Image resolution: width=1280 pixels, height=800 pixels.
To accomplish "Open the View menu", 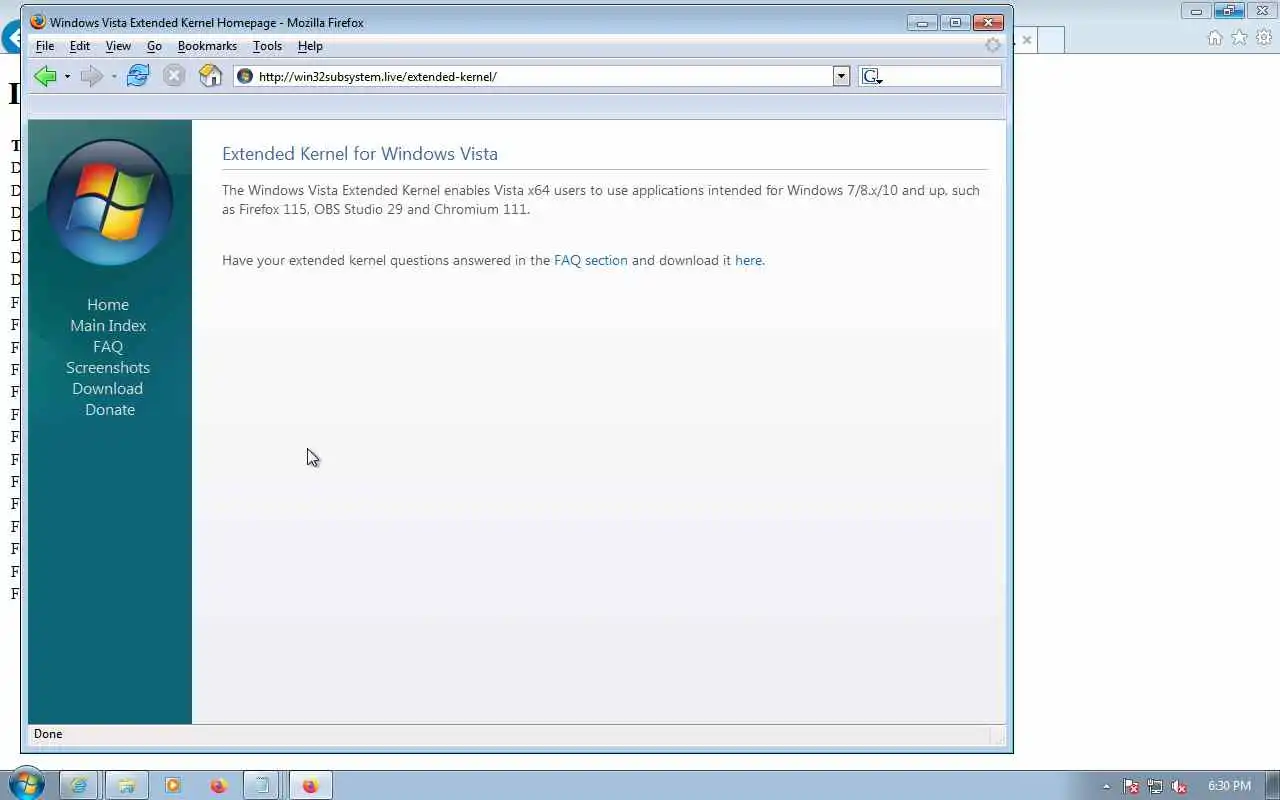I will [x=118, y=46].
